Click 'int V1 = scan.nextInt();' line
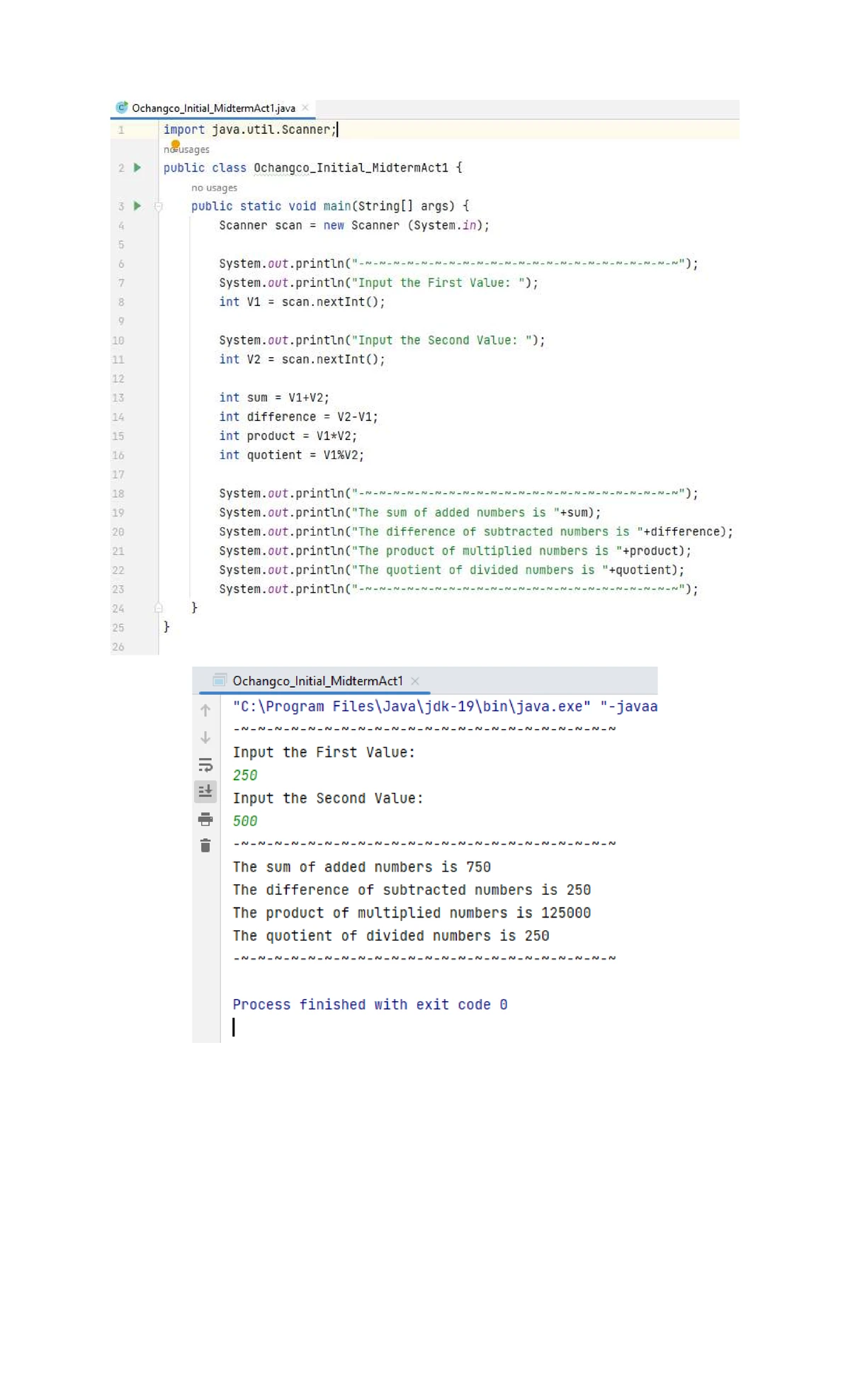The width and height of the screenshot is (850, 1400). 302,302
